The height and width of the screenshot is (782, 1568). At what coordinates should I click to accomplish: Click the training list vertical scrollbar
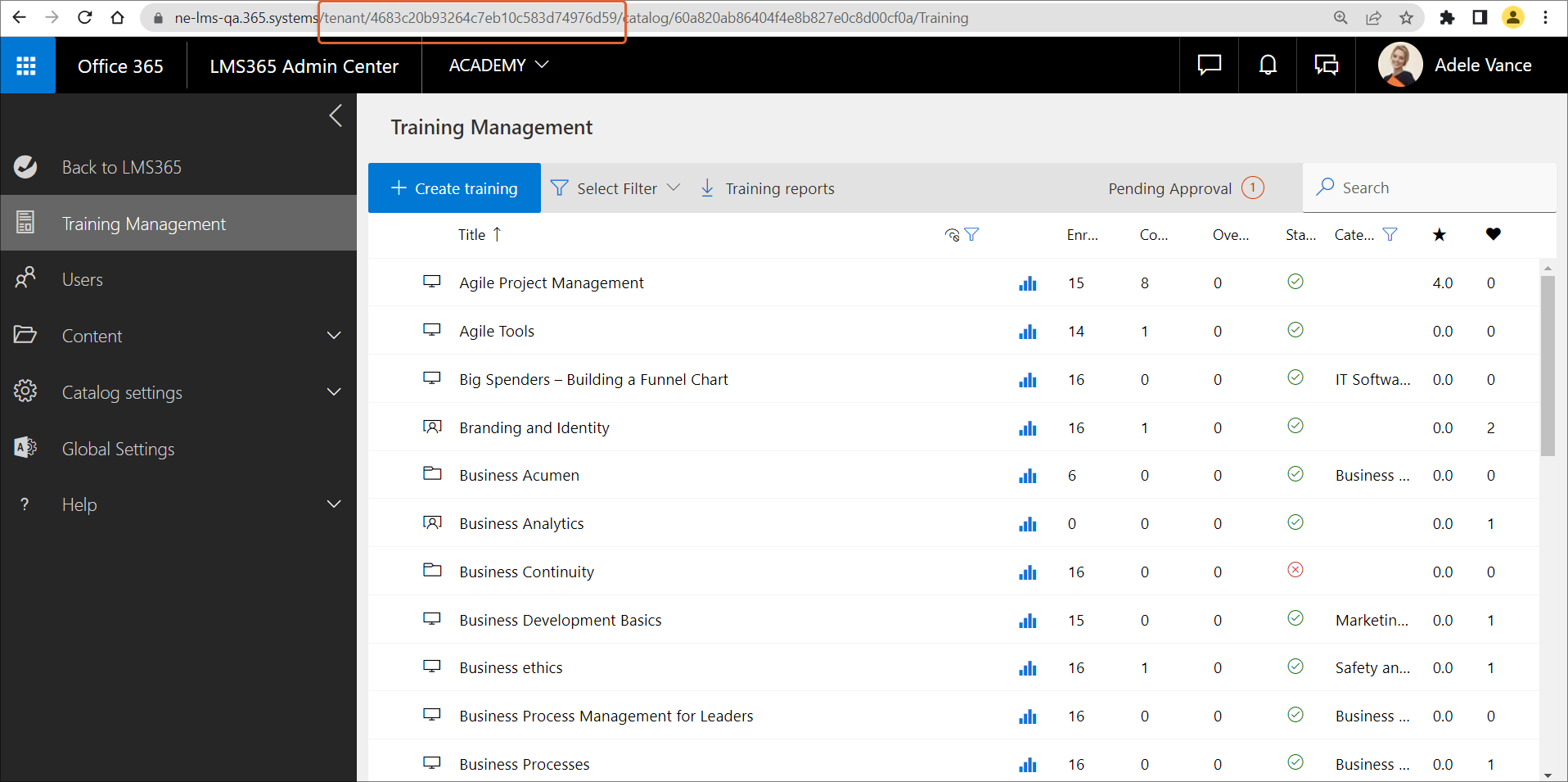pos(1547,365)
